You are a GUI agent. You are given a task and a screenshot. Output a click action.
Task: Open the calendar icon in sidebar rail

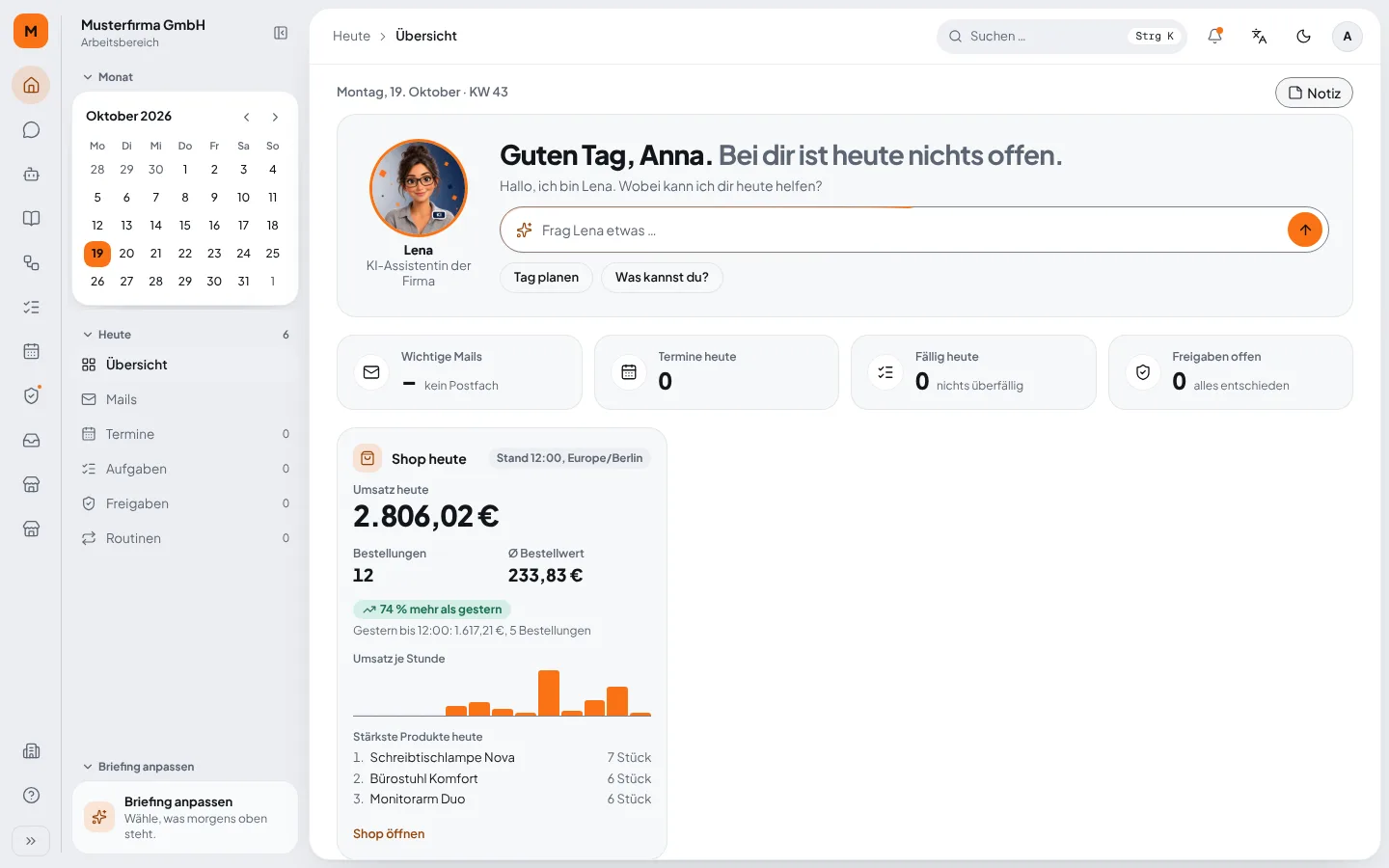31,351
